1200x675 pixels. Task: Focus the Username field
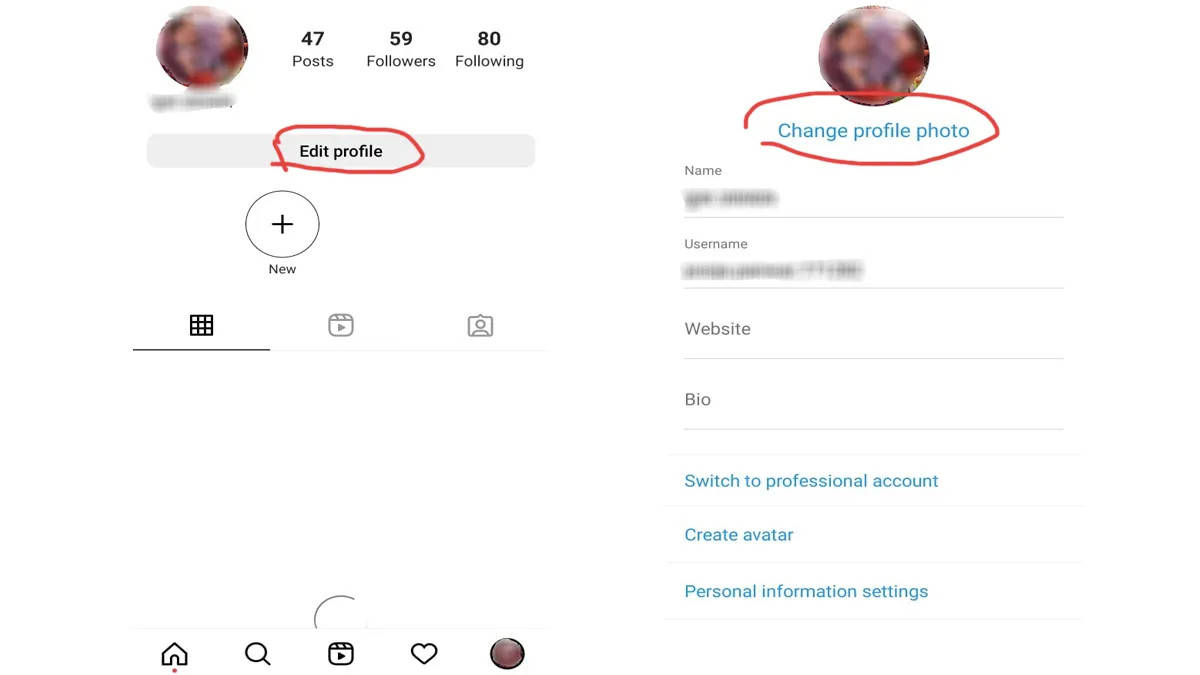click(x=873, y=263)
